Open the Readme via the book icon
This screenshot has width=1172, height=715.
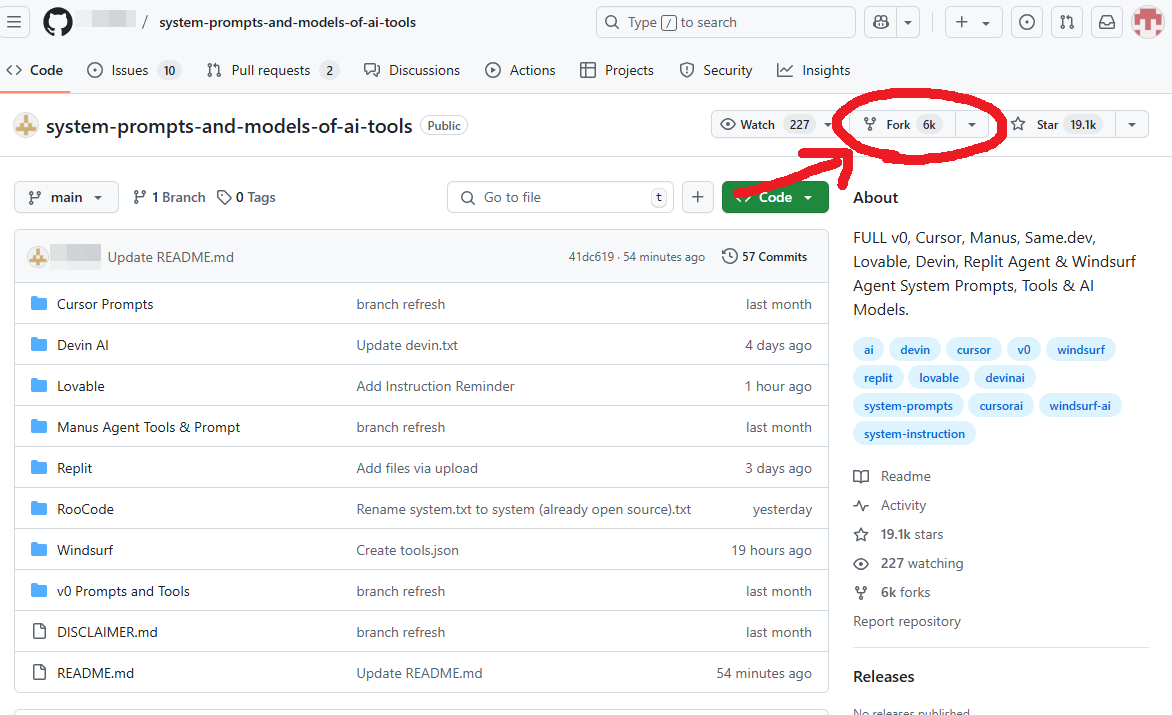(861, 476)
